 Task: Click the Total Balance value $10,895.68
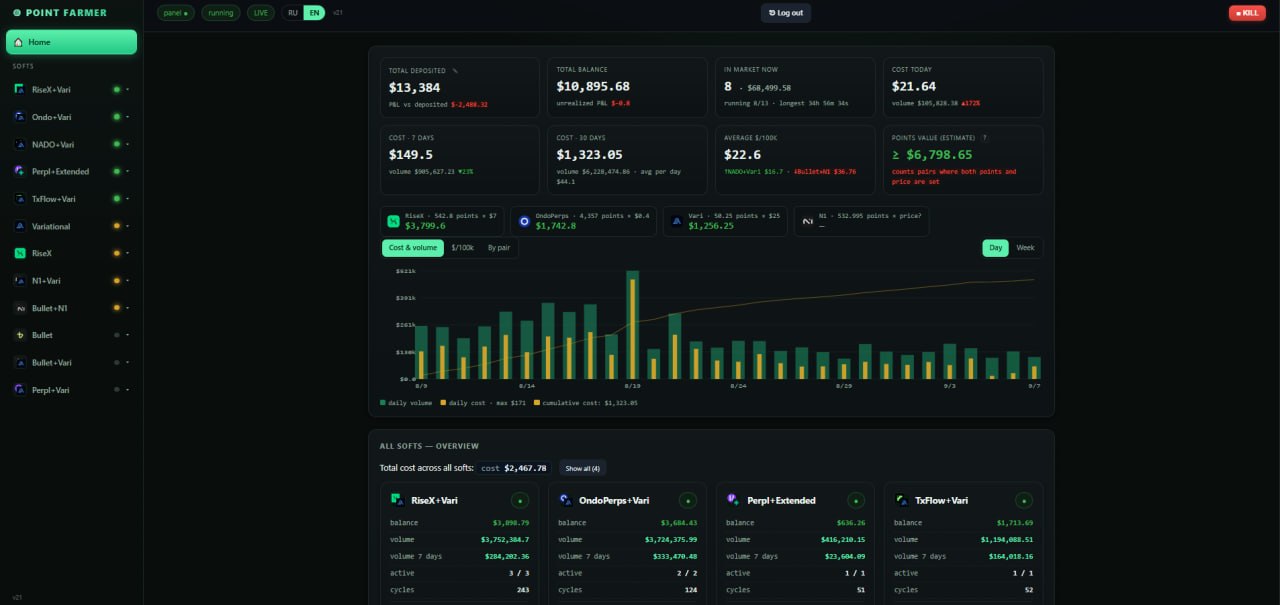click(593, 87)
